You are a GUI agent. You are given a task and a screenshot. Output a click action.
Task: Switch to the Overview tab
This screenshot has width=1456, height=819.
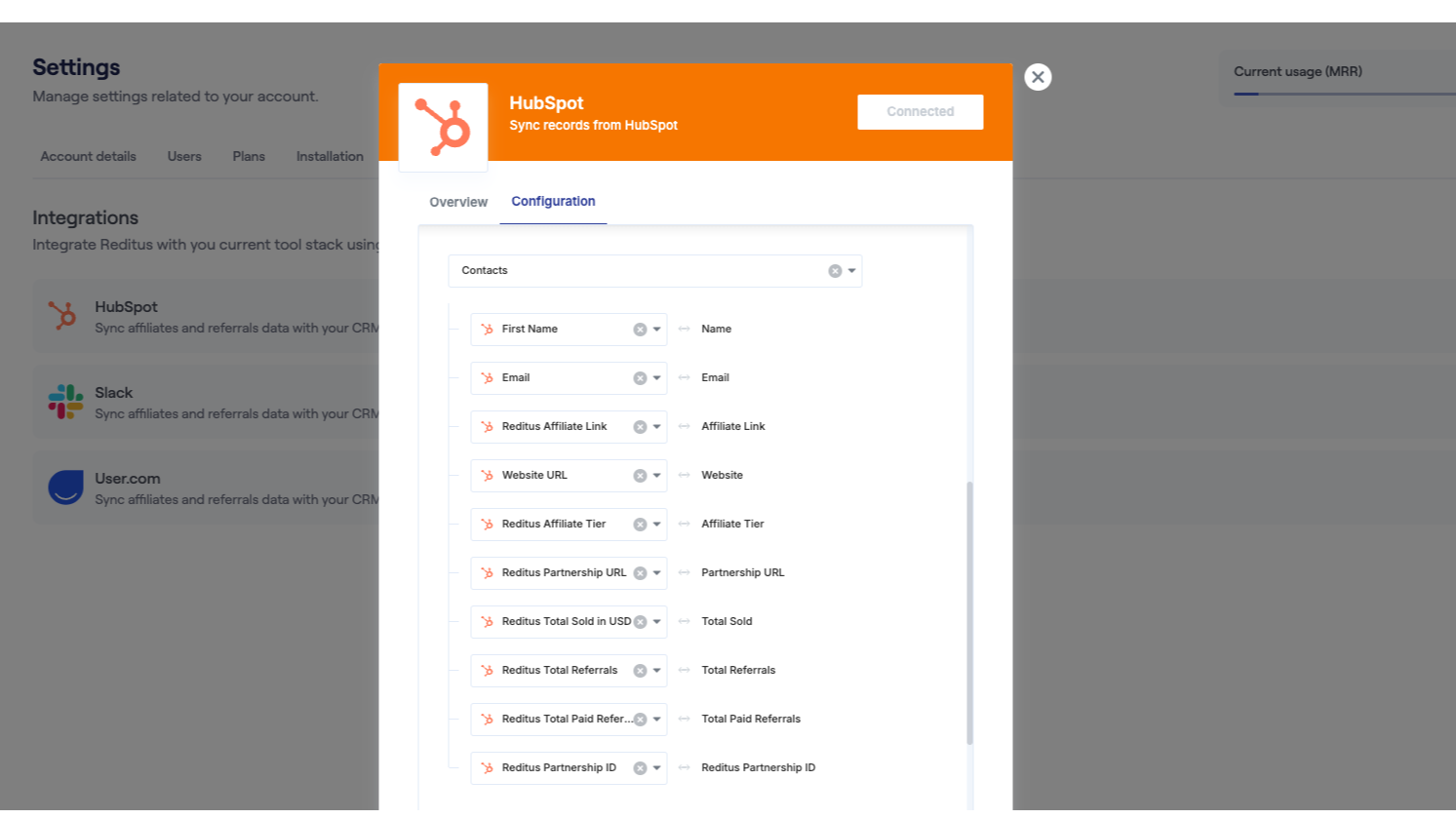click(458, 202)
